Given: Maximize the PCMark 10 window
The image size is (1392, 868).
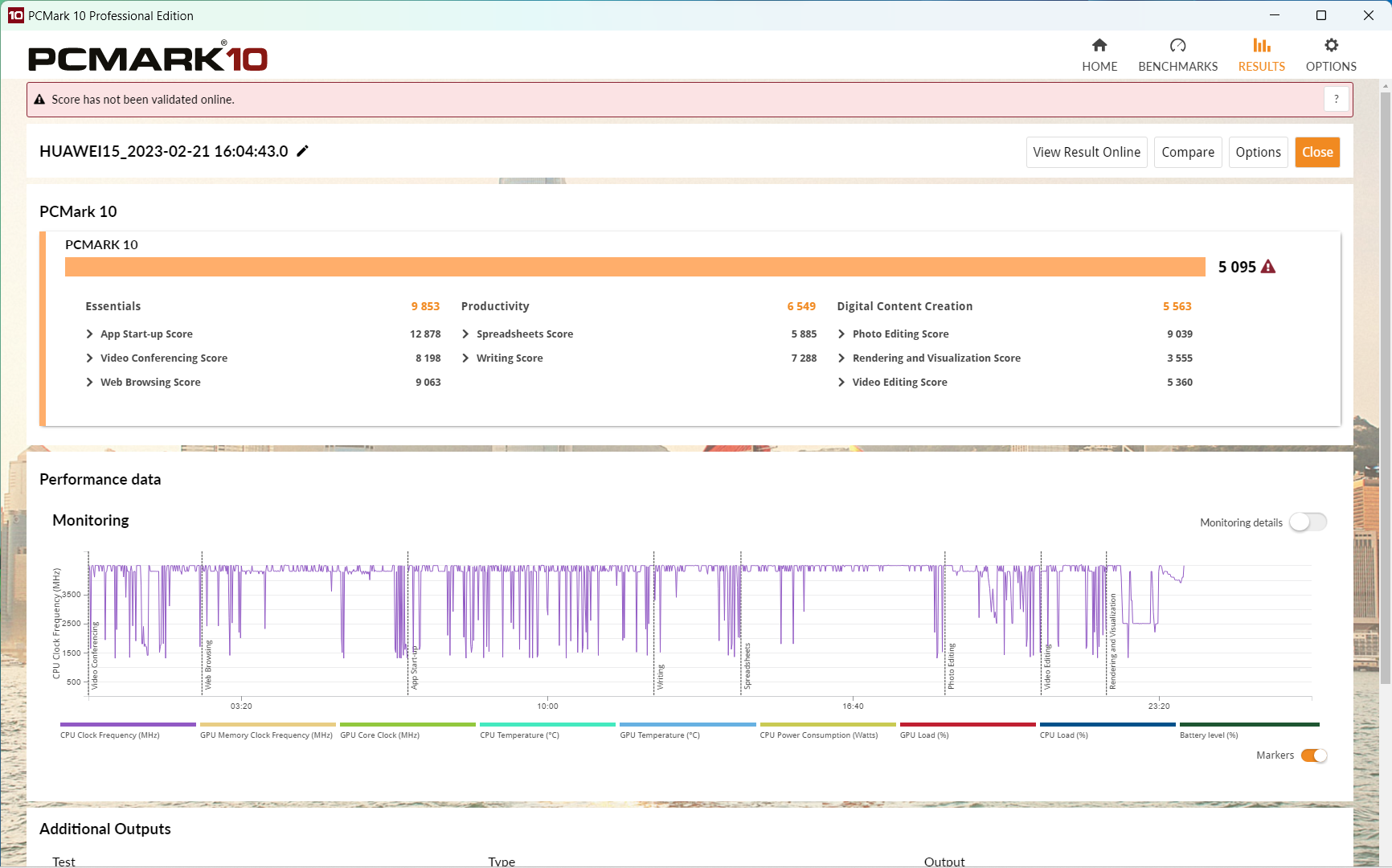Looking at the screenshot, I should [1321, 15].
